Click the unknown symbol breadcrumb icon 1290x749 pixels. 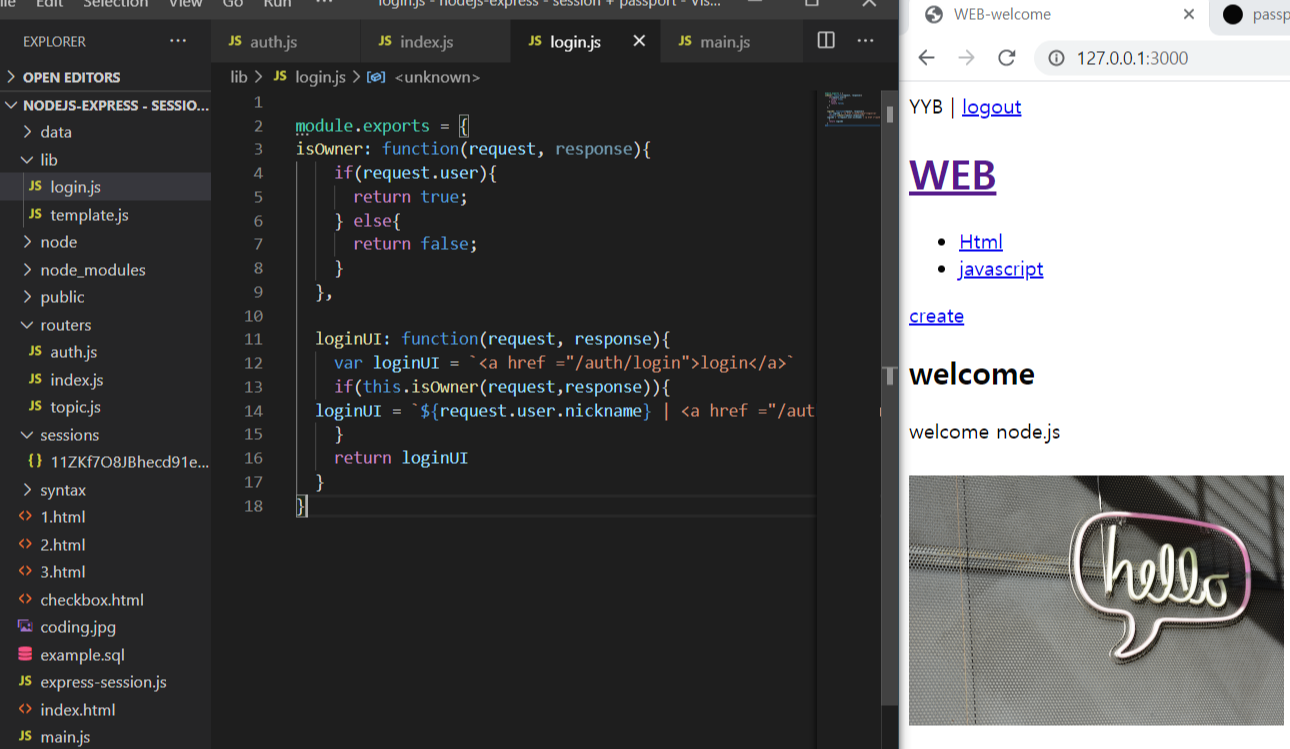(377, 77)
